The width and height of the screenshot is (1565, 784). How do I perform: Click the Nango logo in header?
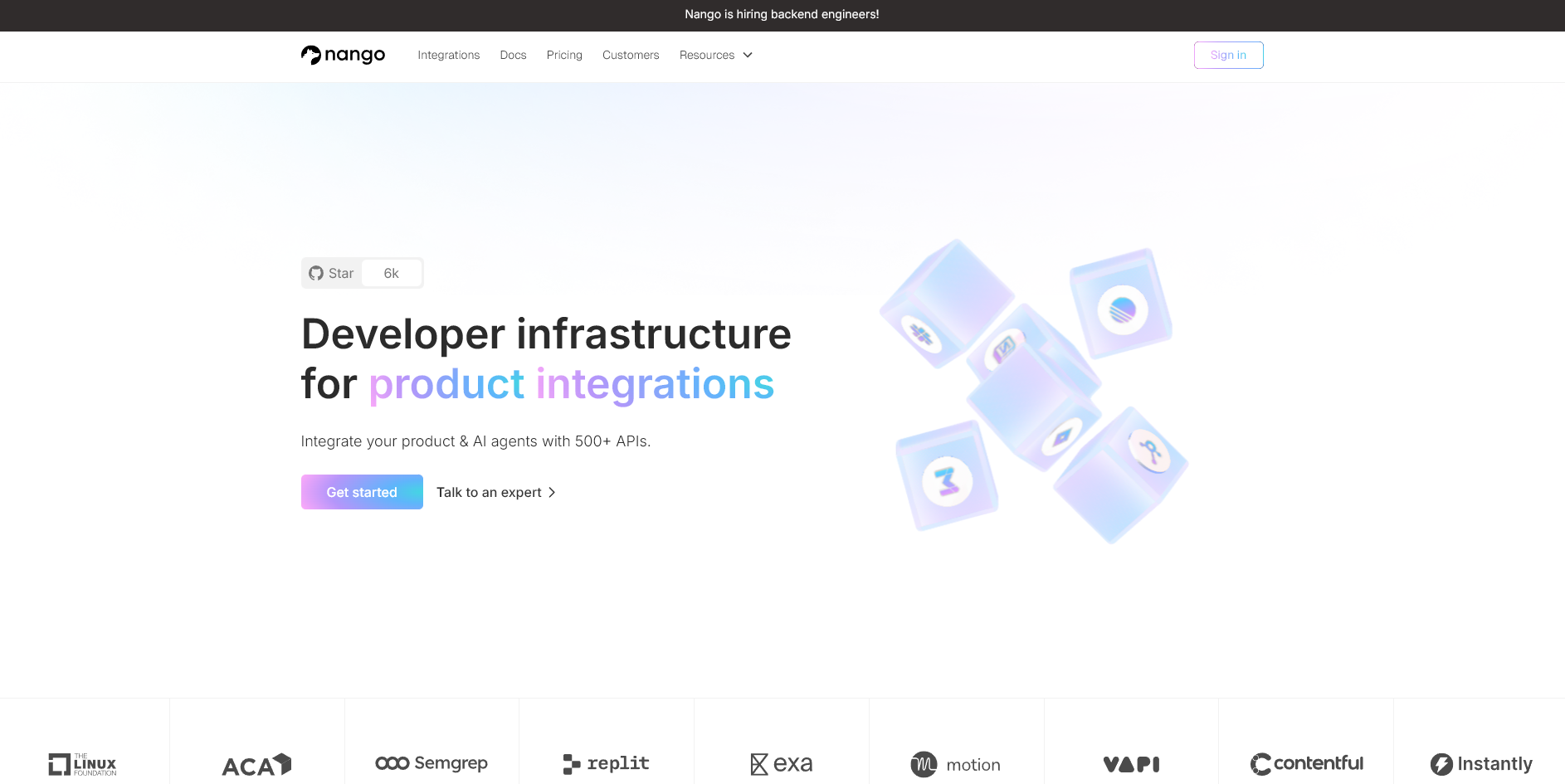pyautogui.click(x=343, y=55)
